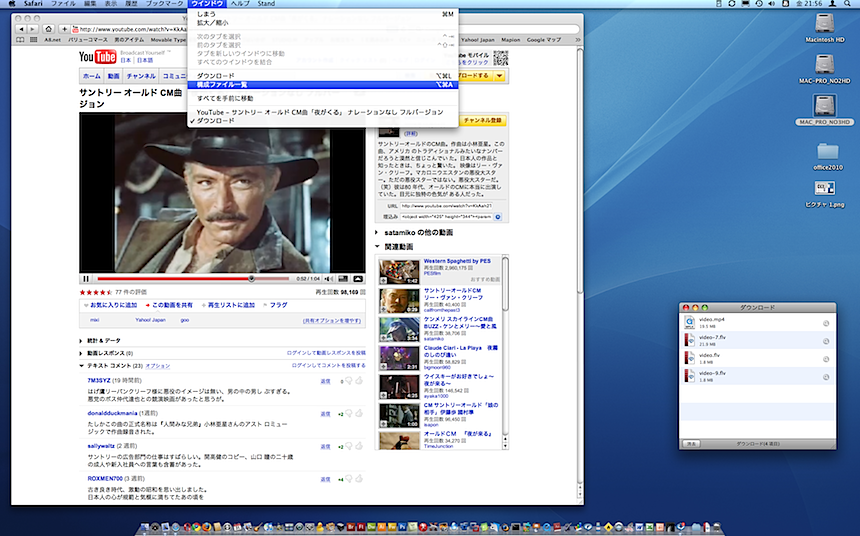Viewport: 860px width, 536px height.
Task: Choose すべてを手前に移動 menu item
Action: (x=322, y=98)
